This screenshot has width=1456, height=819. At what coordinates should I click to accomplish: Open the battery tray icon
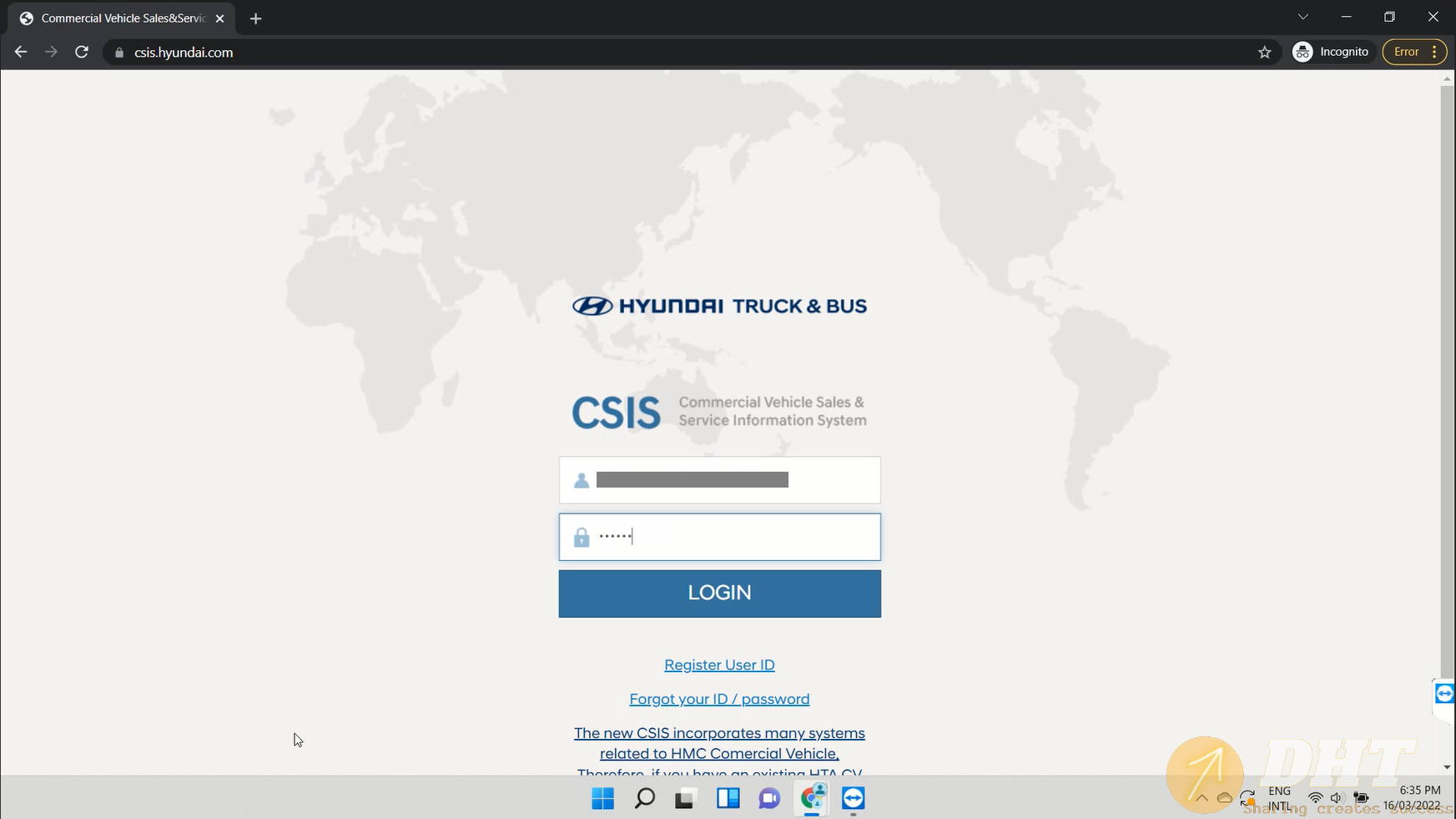(x=1361, y=798)
